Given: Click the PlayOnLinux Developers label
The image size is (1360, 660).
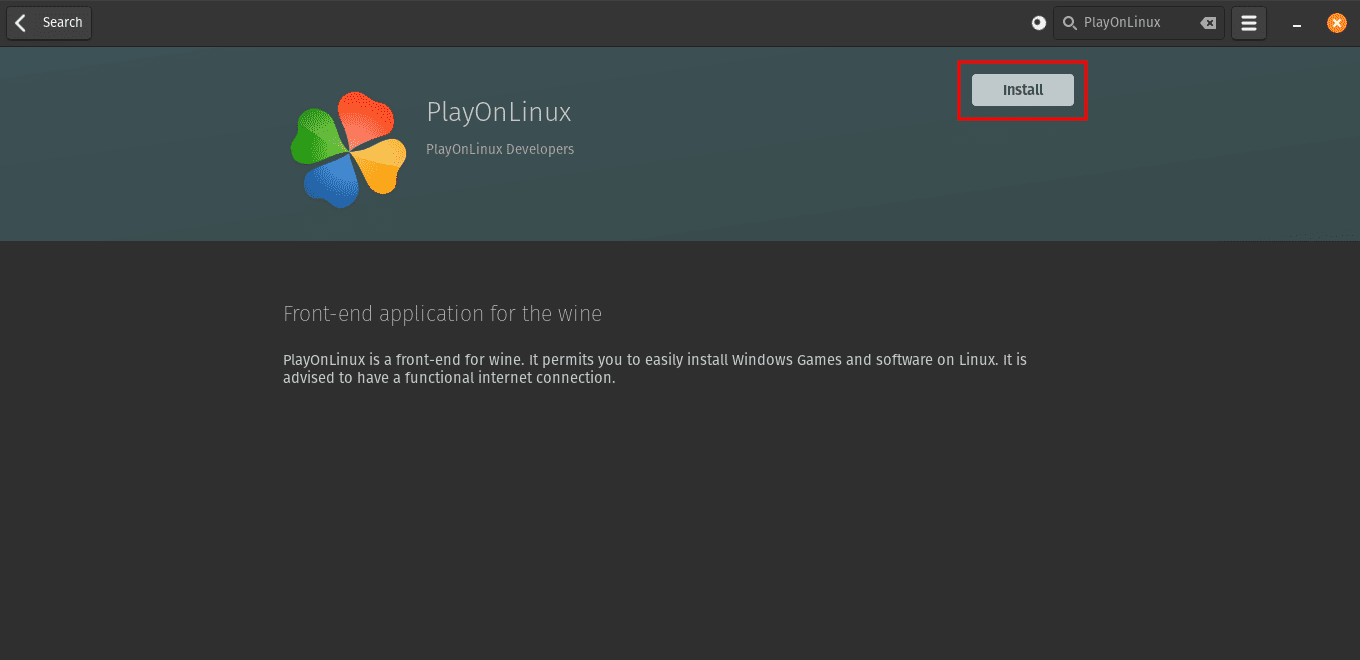Looking at the screenshot, I should click(499, 148).
